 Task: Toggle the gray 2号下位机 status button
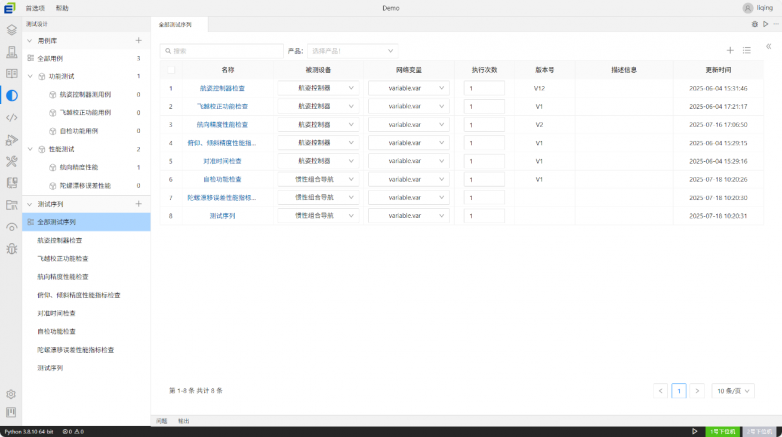760,432
